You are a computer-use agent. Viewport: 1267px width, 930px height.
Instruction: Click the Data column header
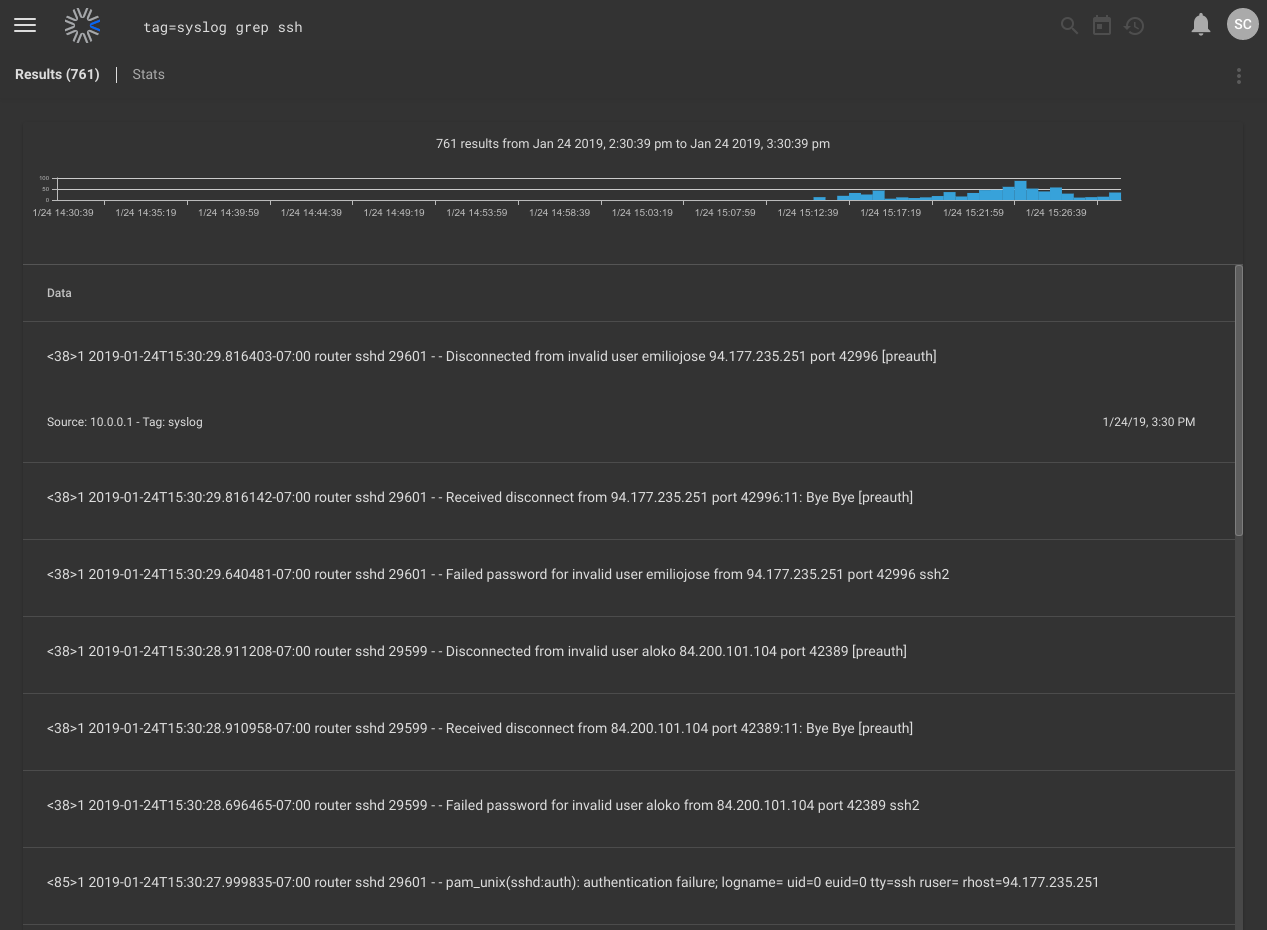pos(59,293)
